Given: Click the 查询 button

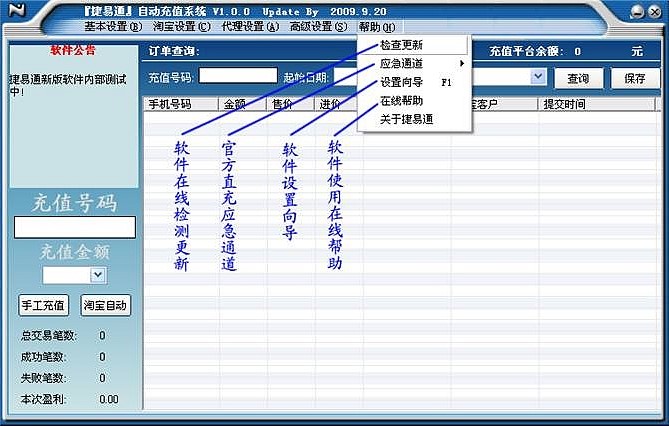Looking at the screenshot, I should pyautogui.click(x=579, y=79).
